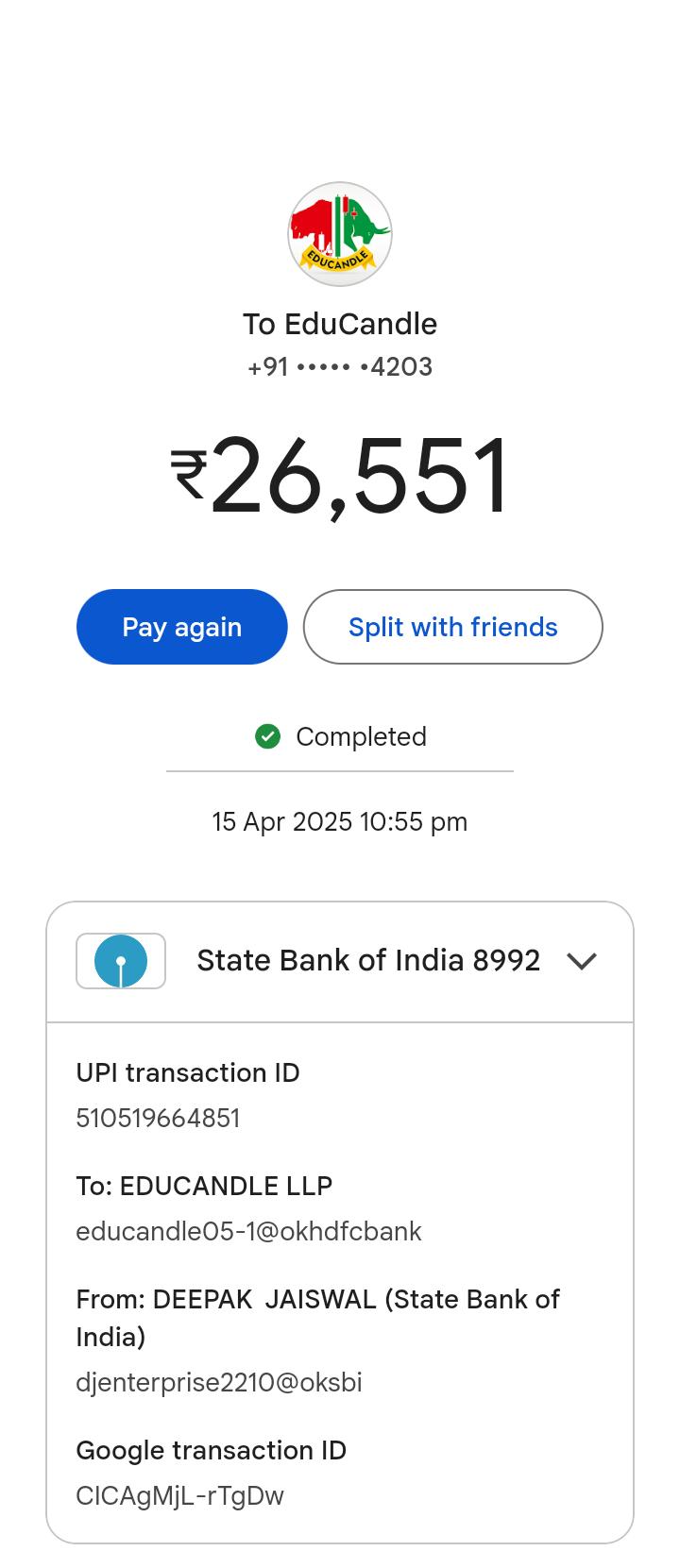Image resolution: width=680 pixels, height=1568 pixels.
Task: Click the green Completed checkmark icon
Action: tap(268, 736)
